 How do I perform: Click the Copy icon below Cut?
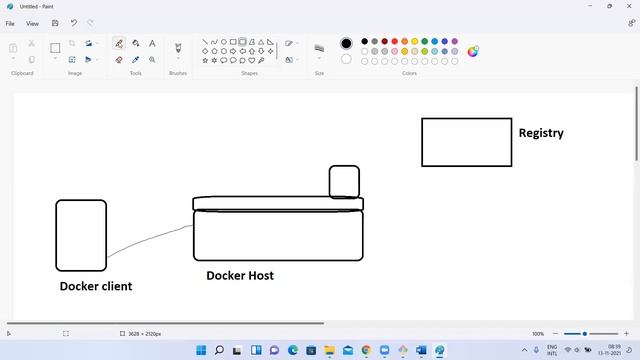click(31, 60)
